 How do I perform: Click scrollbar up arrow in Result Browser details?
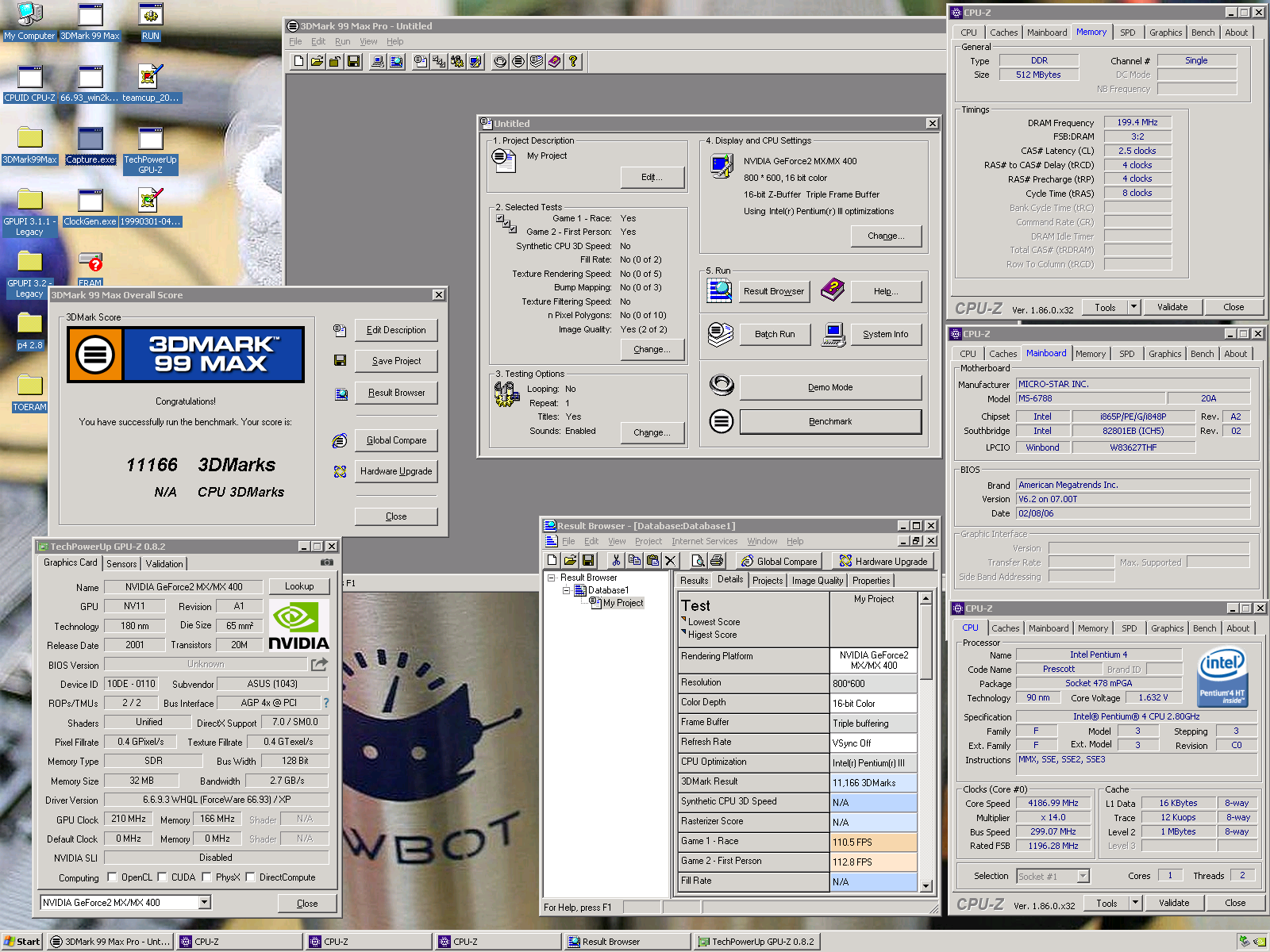point(926,598)
